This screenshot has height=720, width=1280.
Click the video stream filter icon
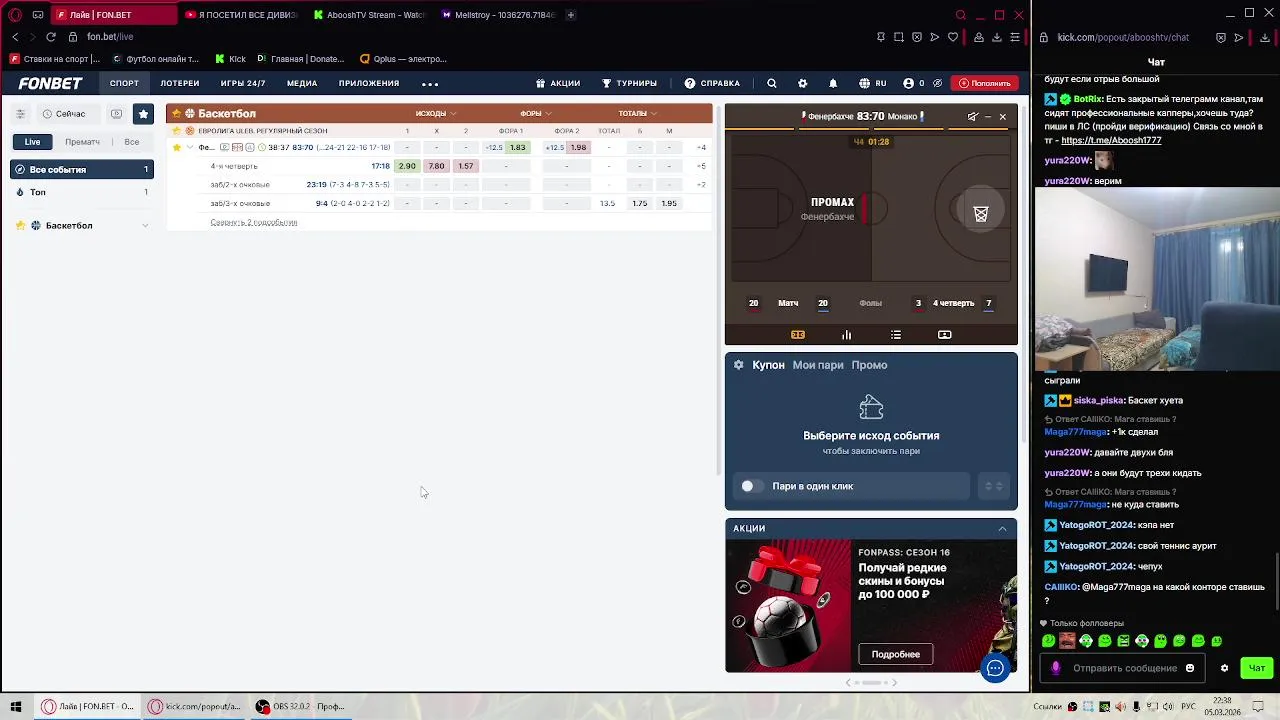[116, 114]
